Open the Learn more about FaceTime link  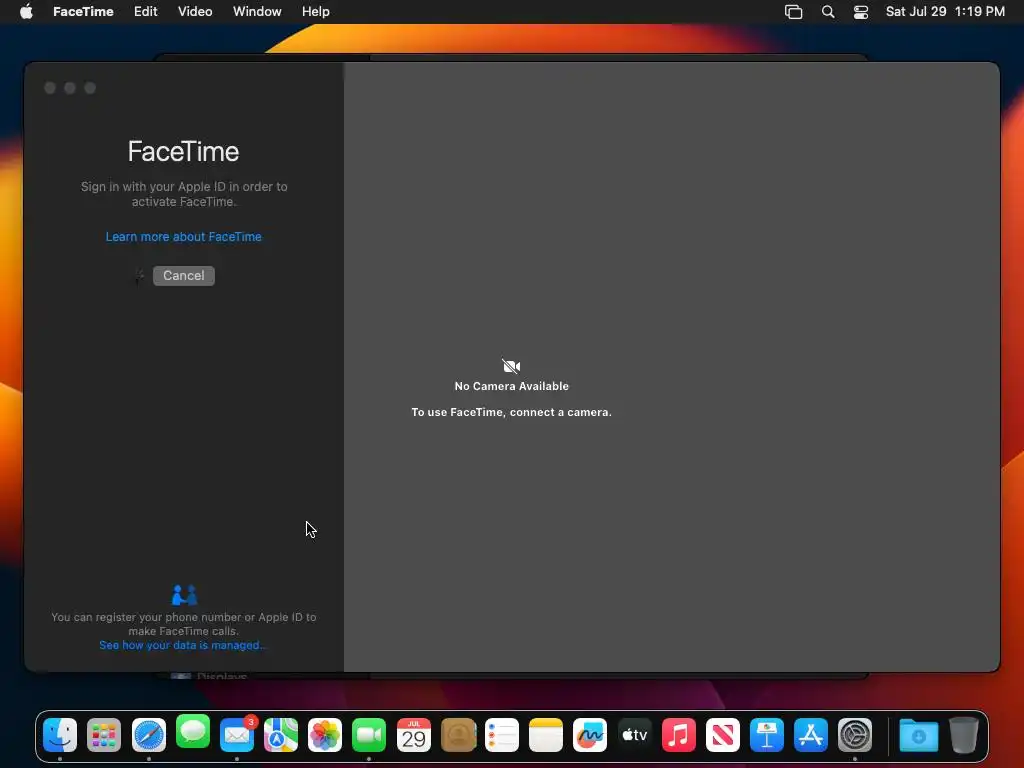pos(184,236)
